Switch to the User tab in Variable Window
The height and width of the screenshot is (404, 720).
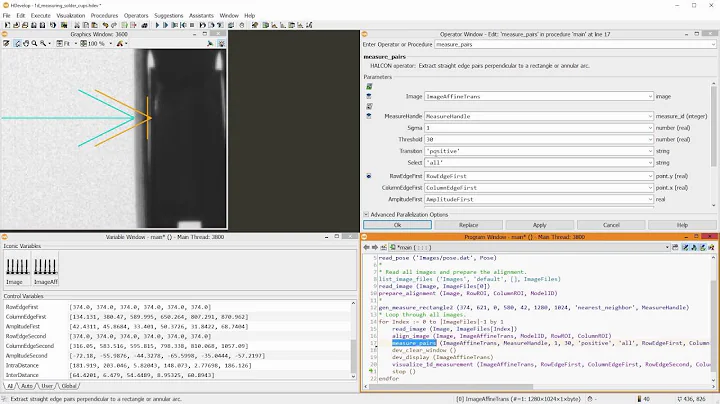[47, 386]
